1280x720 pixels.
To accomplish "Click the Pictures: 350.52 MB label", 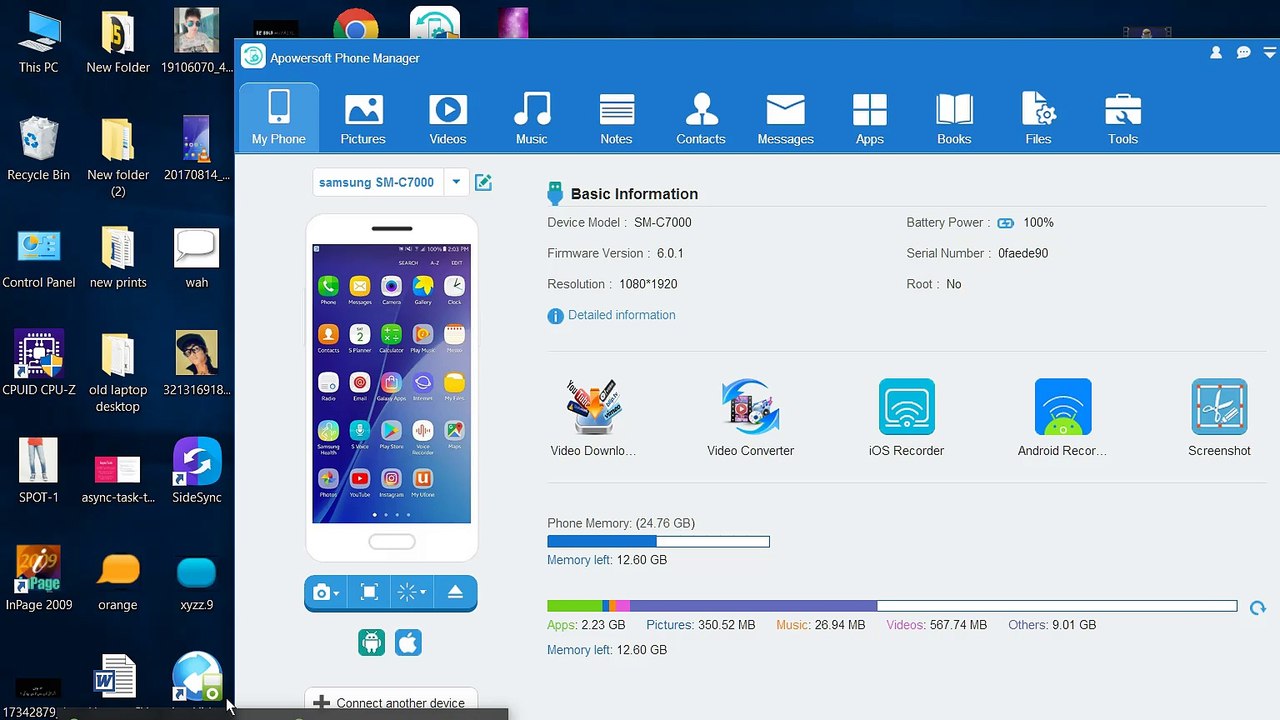I will 700,625.
